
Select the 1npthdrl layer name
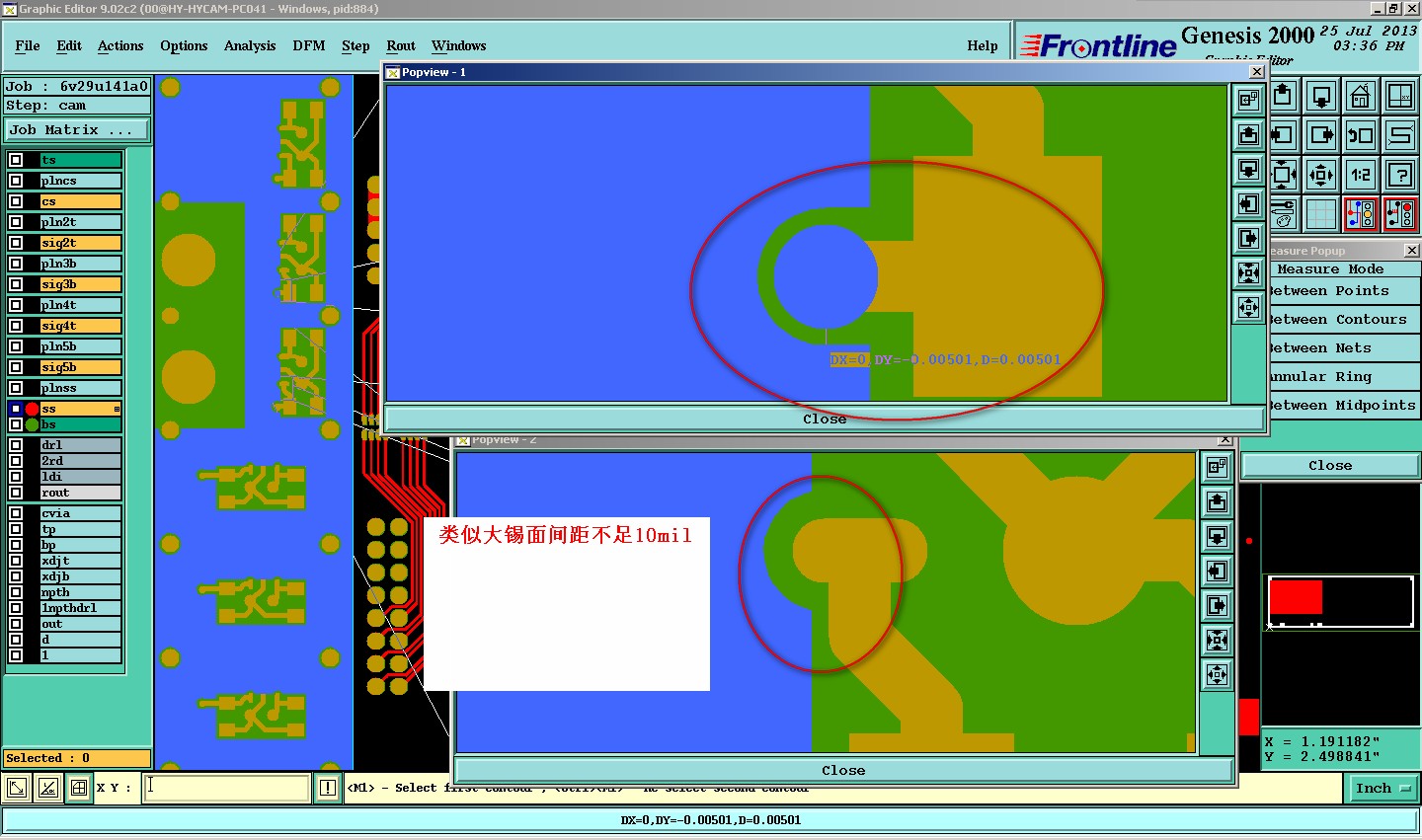80,608
